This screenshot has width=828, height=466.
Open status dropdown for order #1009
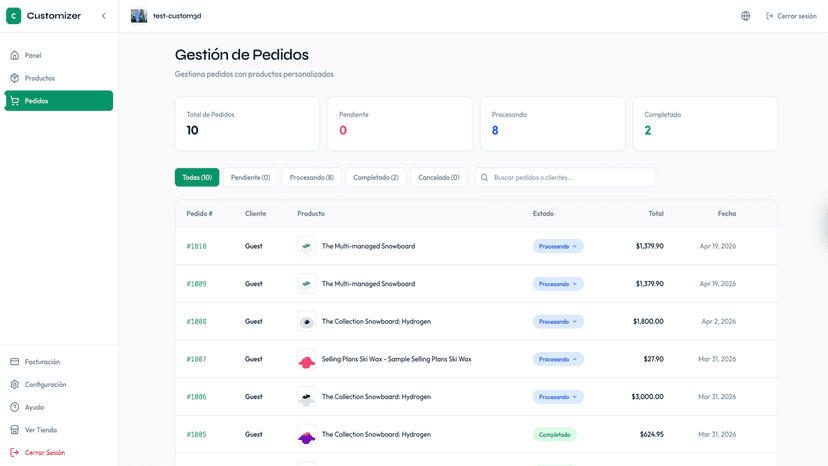point(558,284)
